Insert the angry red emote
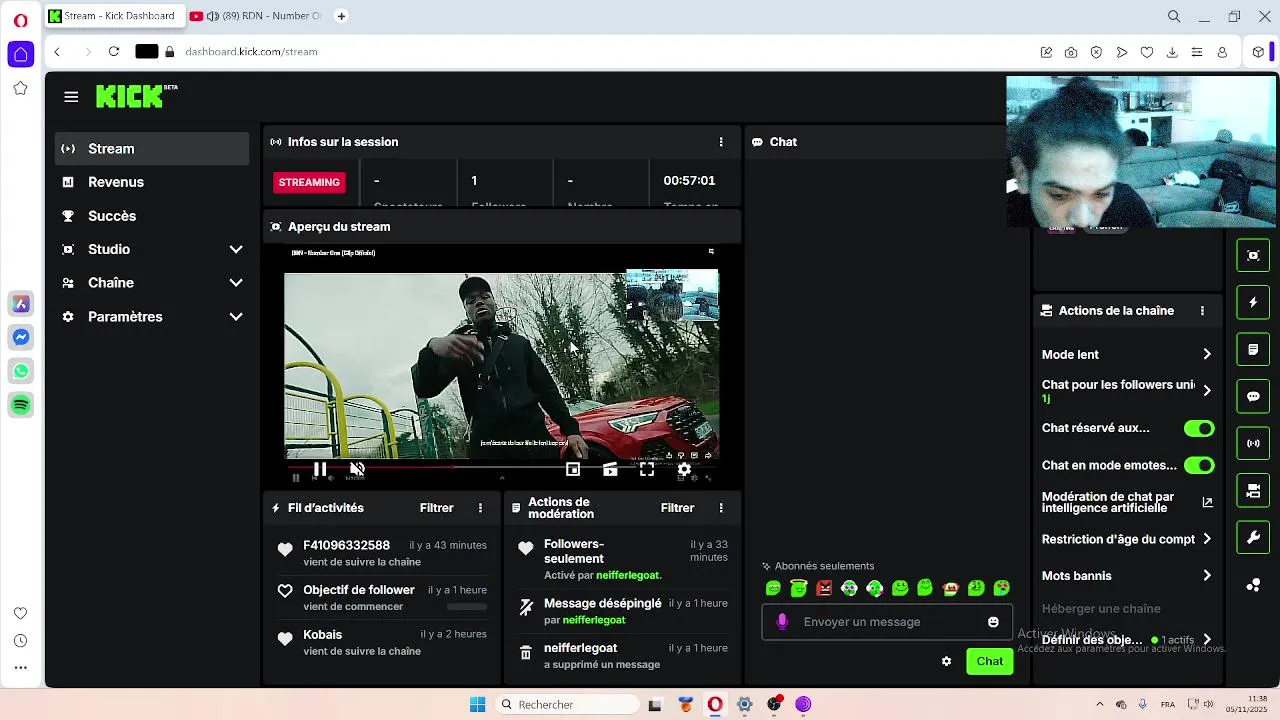Screen dimensions: 1280x720 tap(824, 588)
